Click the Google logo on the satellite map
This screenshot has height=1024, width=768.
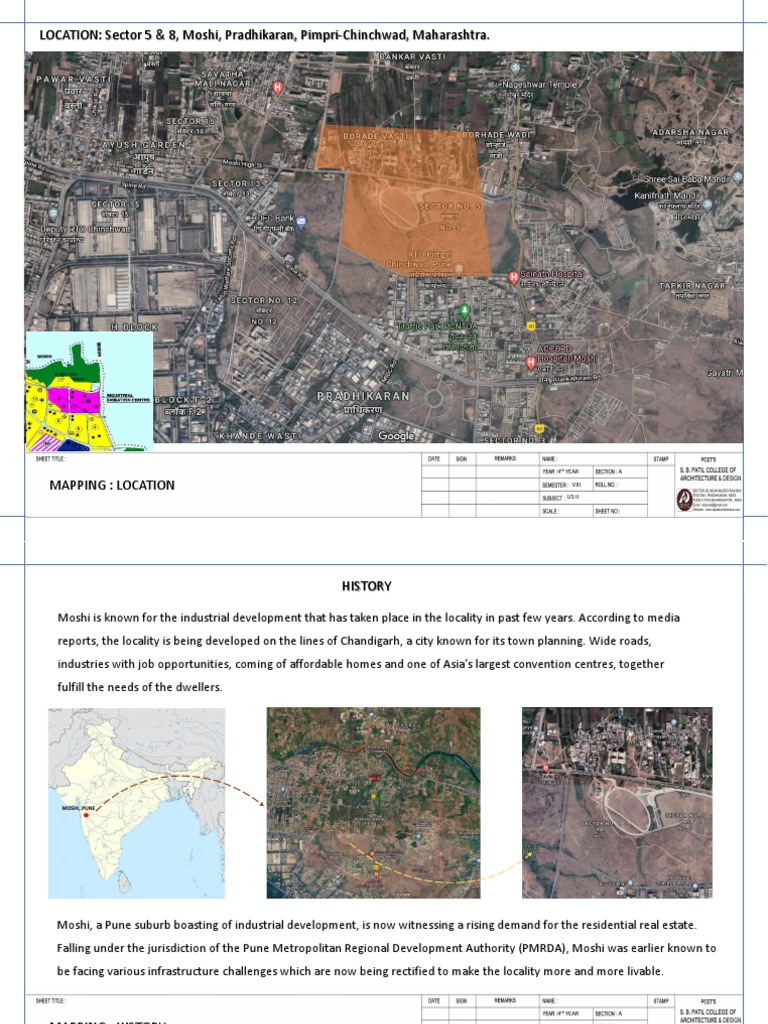396,436
